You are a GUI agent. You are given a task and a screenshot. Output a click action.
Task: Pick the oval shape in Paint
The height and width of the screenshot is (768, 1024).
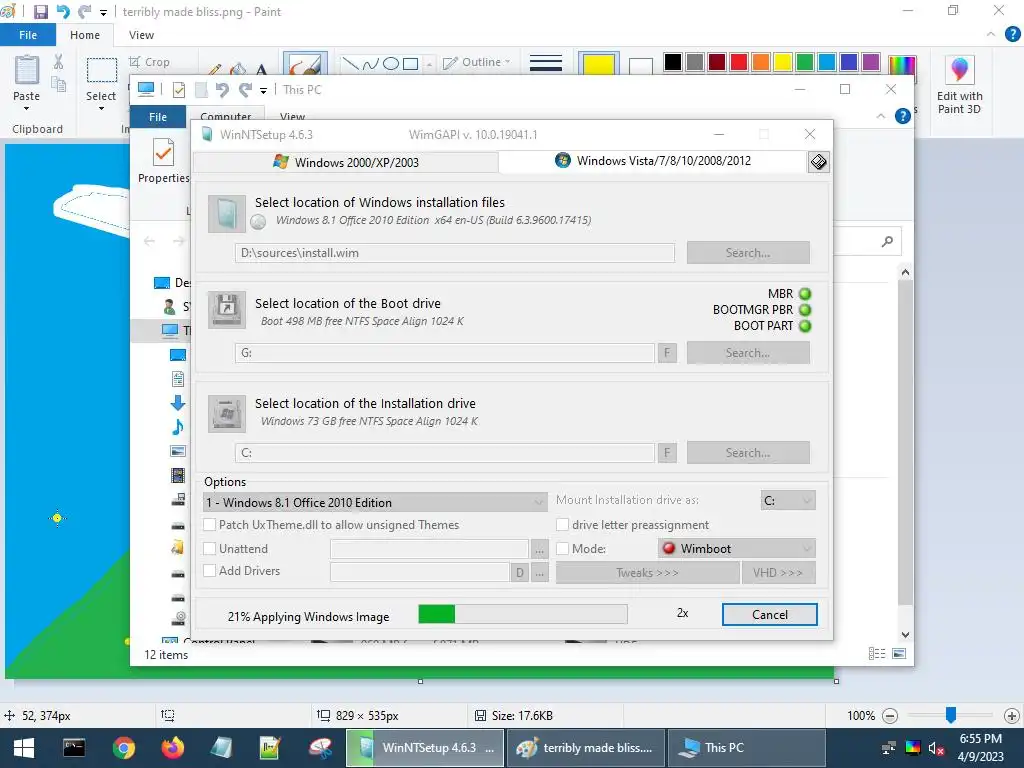391,63
